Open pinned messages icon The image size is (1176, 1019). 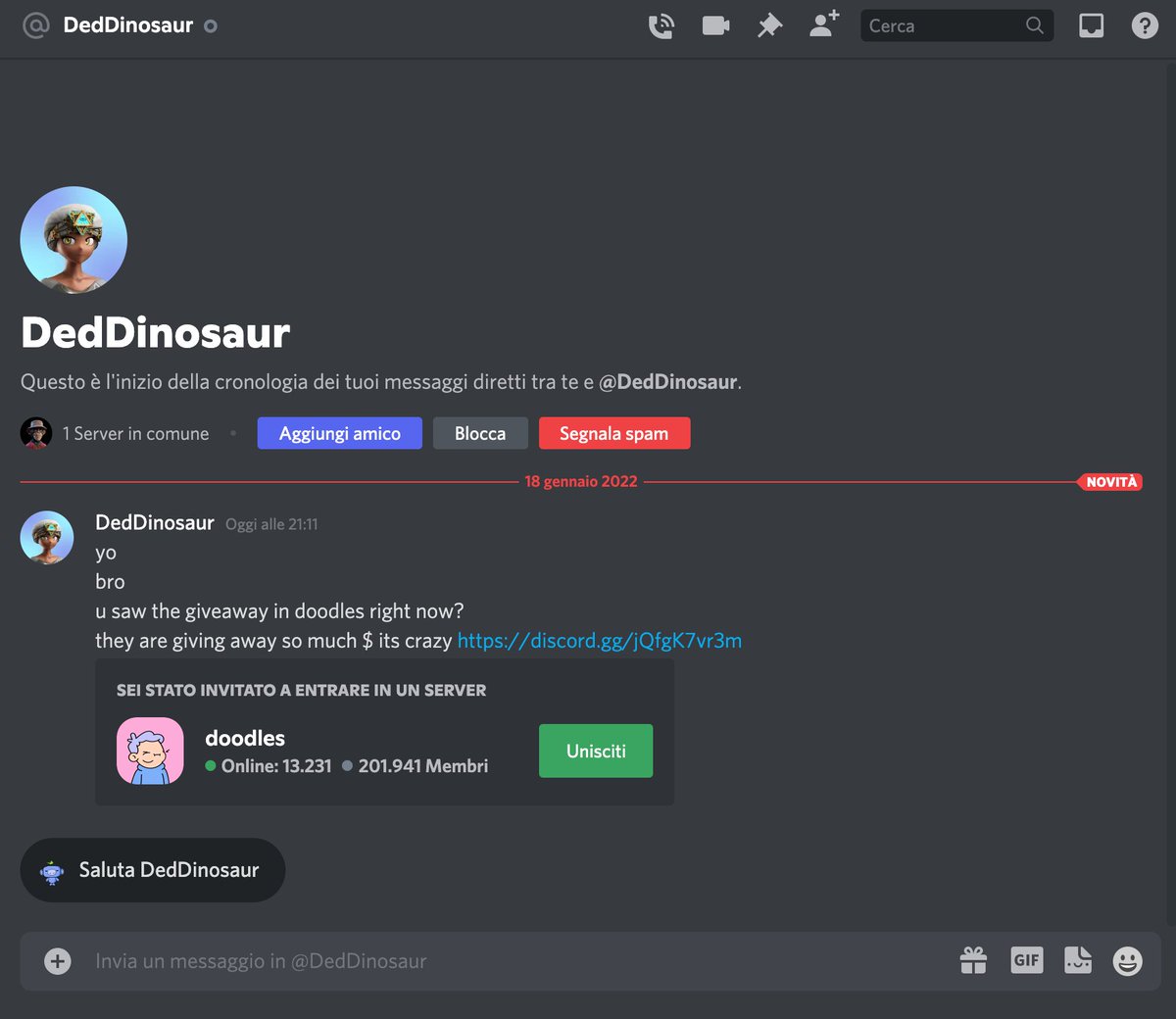coord(770,25)
